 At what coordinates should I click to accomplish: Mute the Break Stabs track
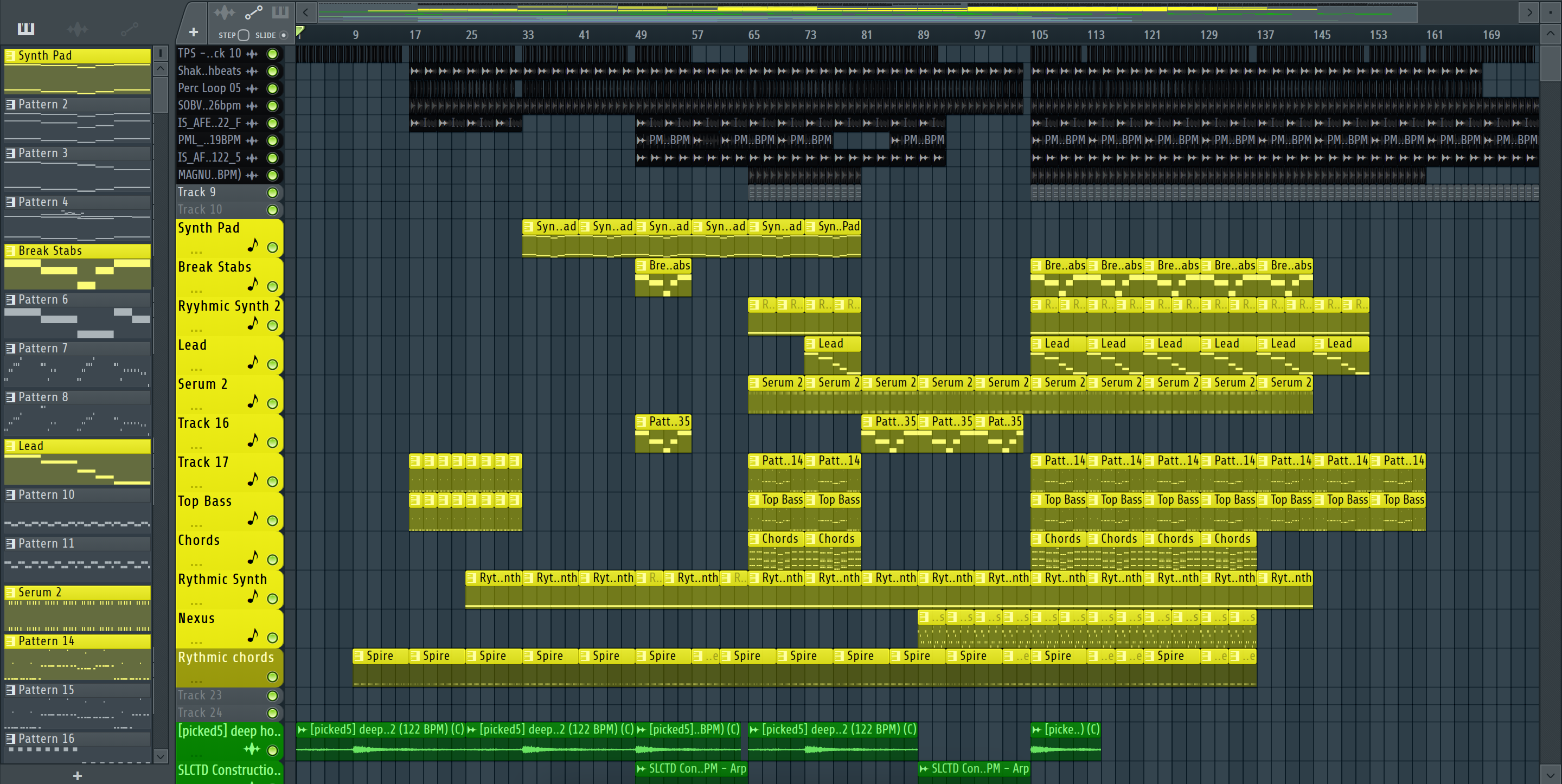point(273,286)
